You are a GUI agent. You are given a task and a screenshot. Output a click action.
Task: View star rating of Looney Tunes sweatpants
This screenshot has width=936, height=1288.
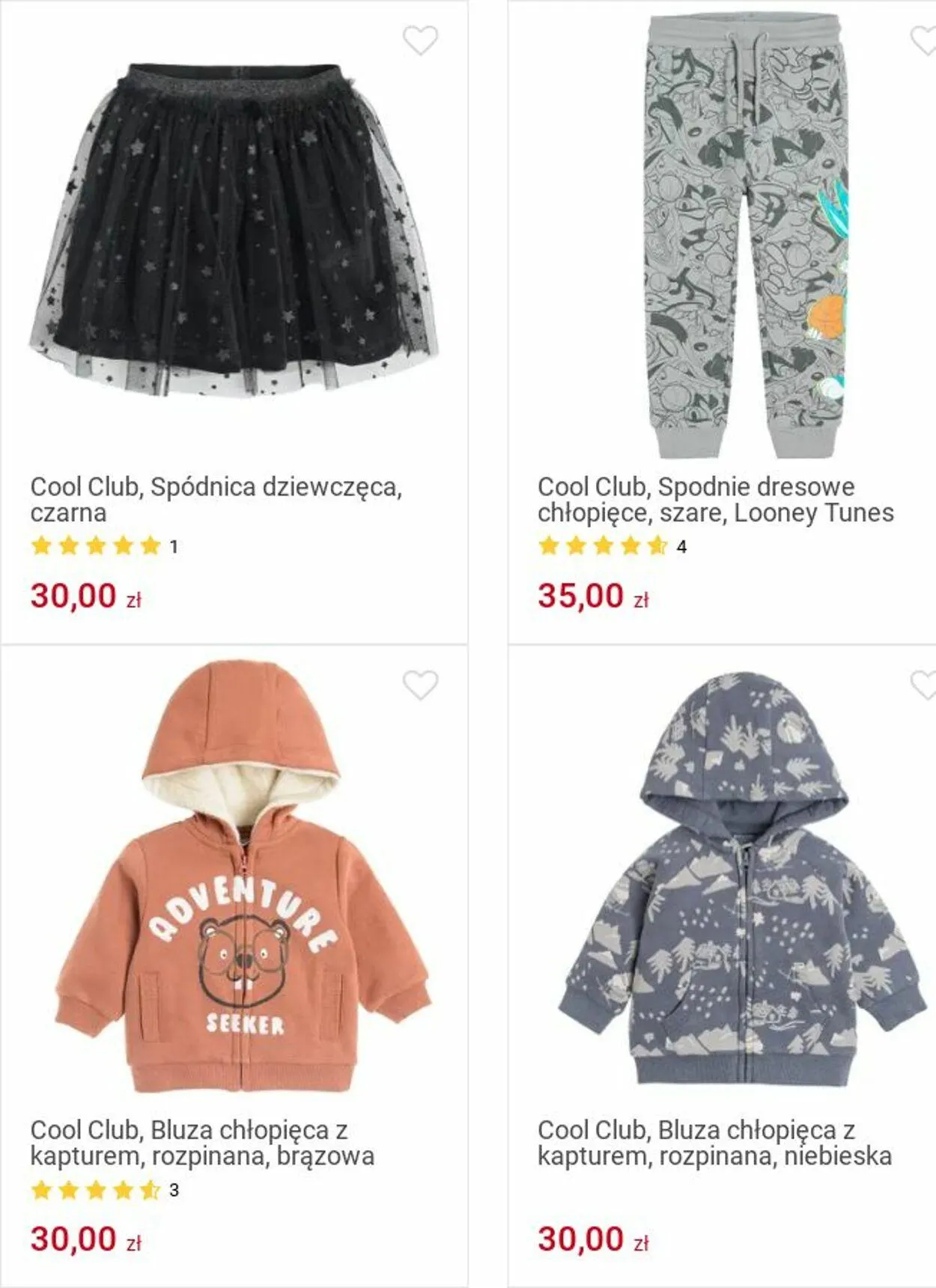pyautogui.click(x=603, y=546)
